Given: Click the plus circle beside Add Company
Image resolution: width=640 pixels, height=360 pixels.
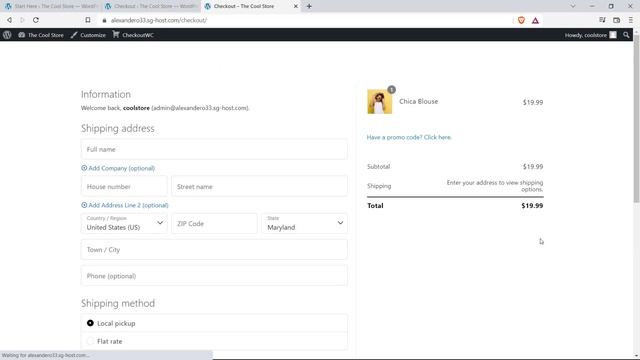Looking at the screenshot, I should click(x=84, y=168).
